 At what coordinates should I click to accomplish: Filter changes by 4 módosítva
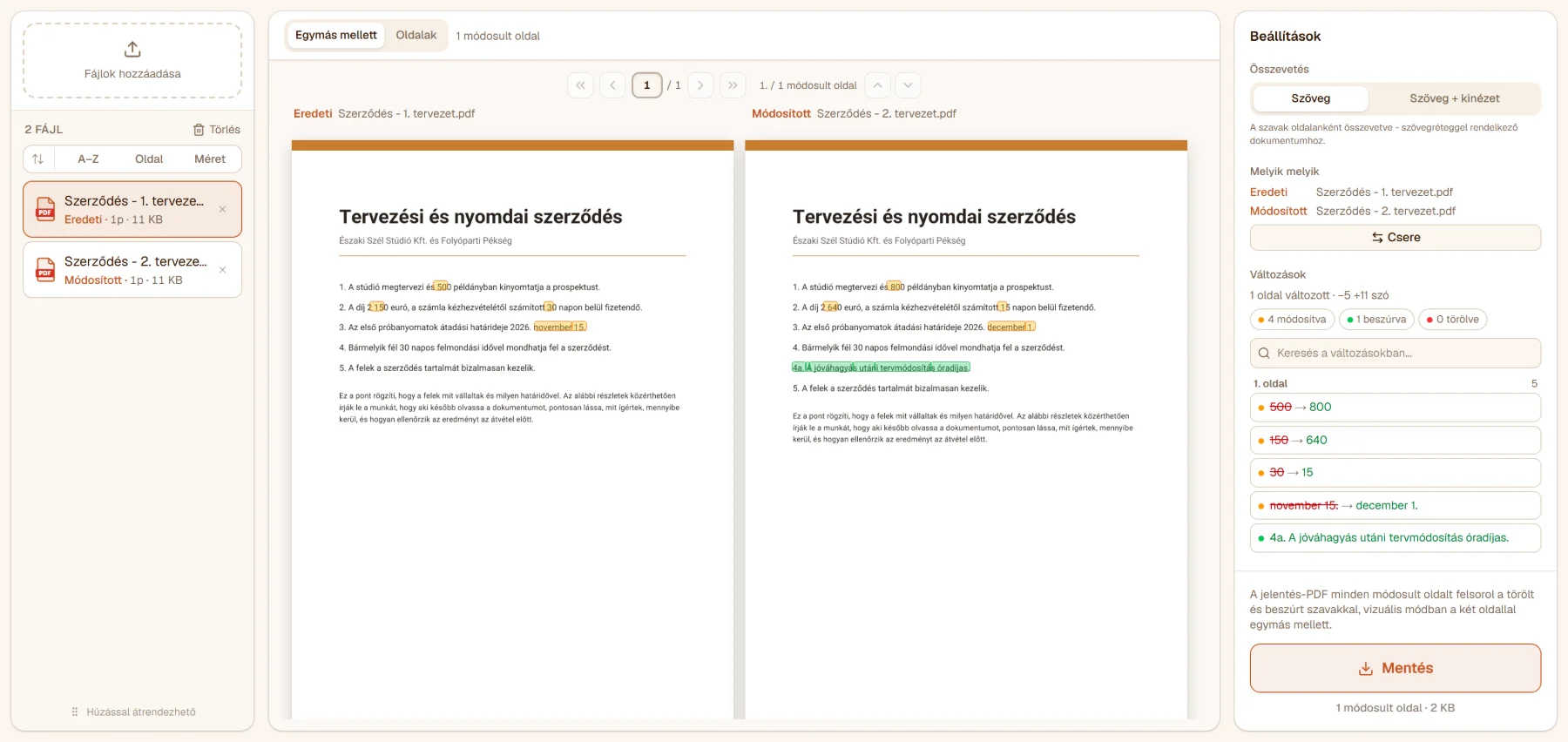point(1292,320)
